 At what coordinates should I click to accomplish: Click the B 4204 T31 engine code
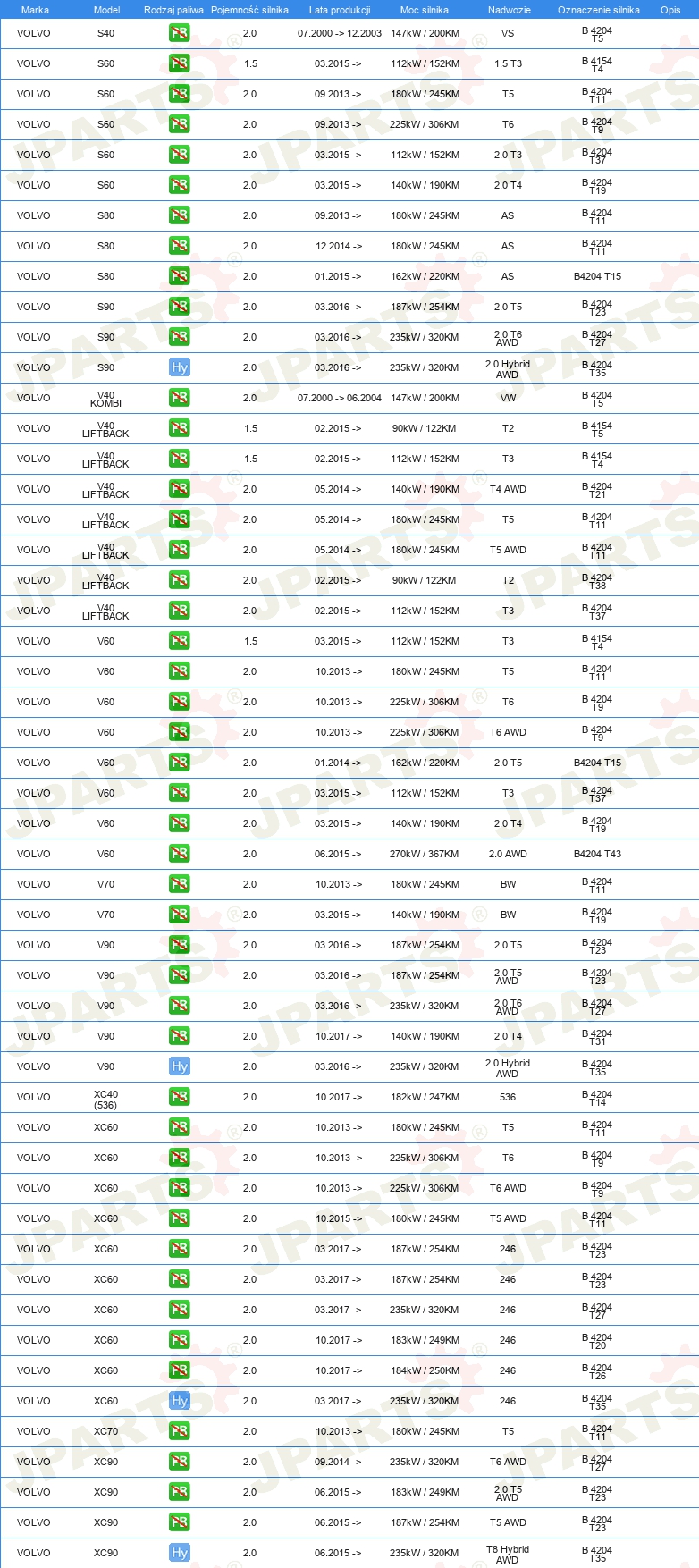pyautogui.click(x=597, y=1037)
